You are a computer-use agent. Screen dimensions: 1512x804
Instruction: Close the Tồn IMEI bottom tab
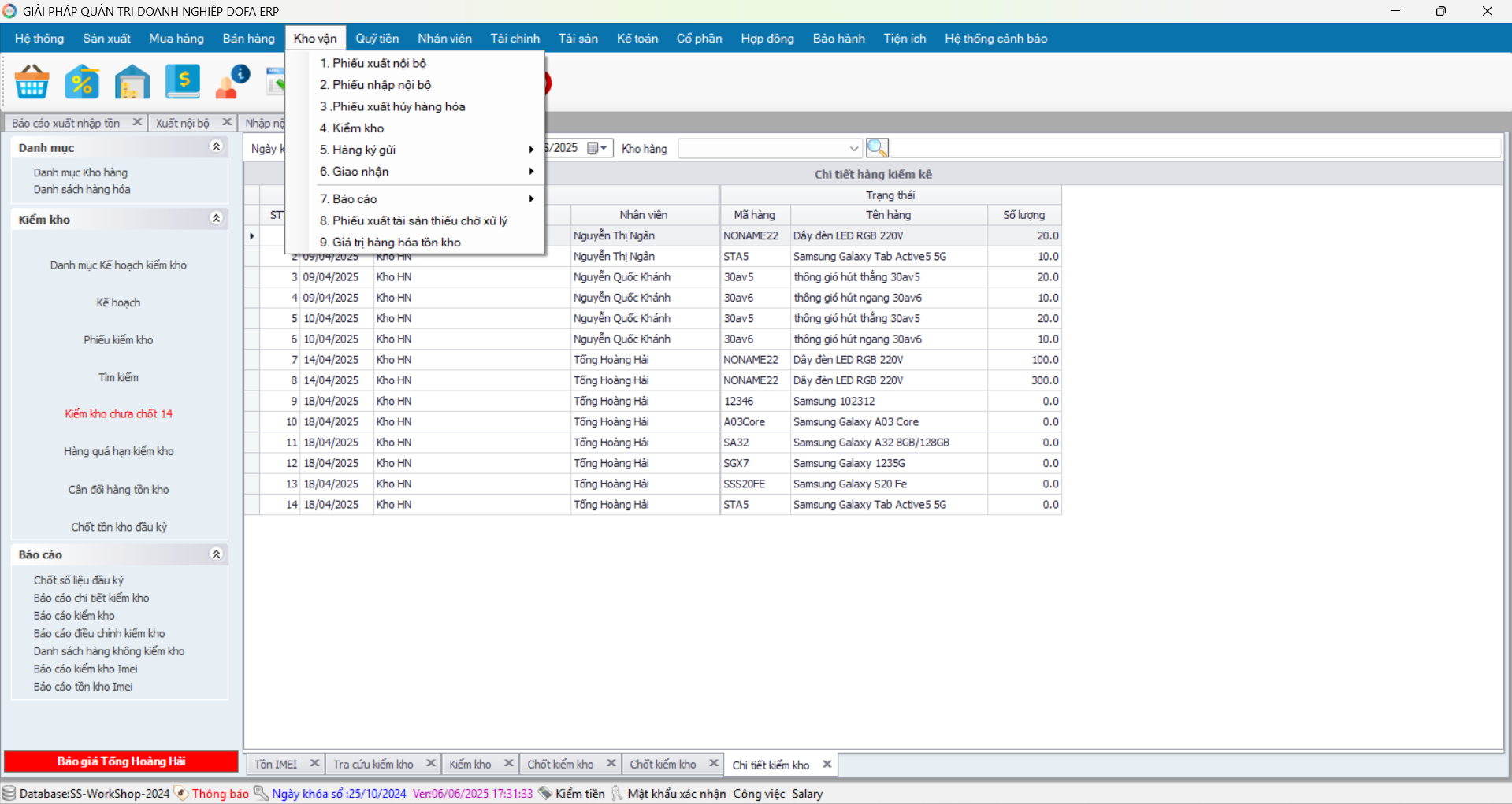pyautogui.click(x=314, y=763)
